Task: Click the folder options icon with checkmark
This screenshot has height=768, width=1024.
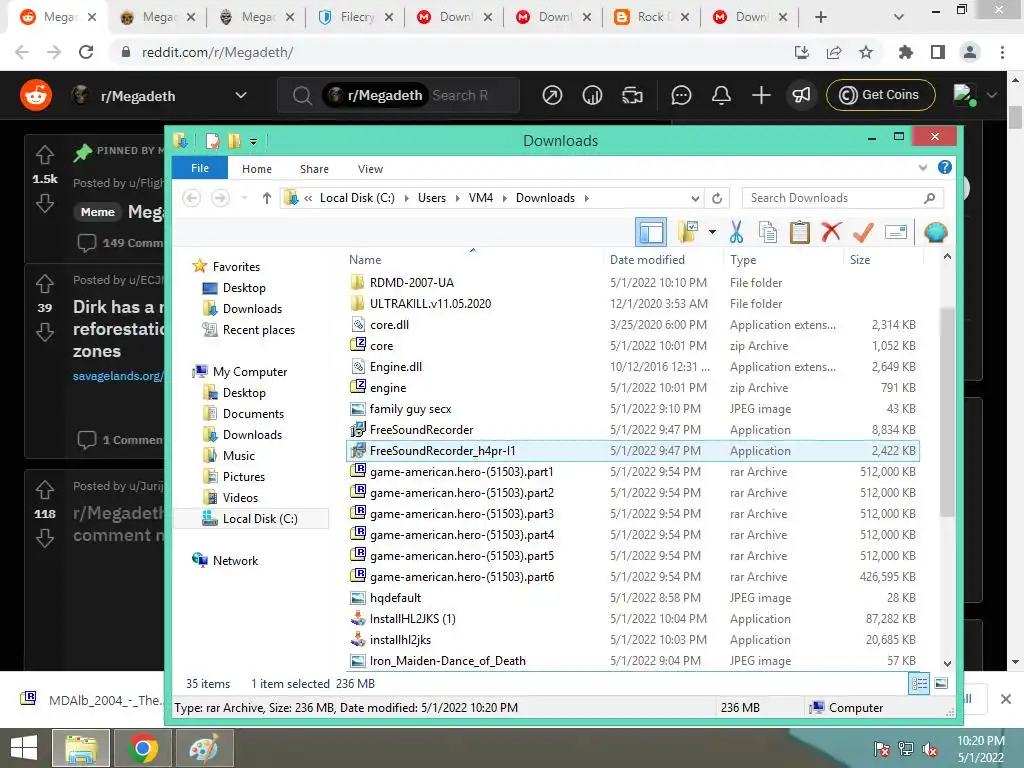Action: pos(688,232)
